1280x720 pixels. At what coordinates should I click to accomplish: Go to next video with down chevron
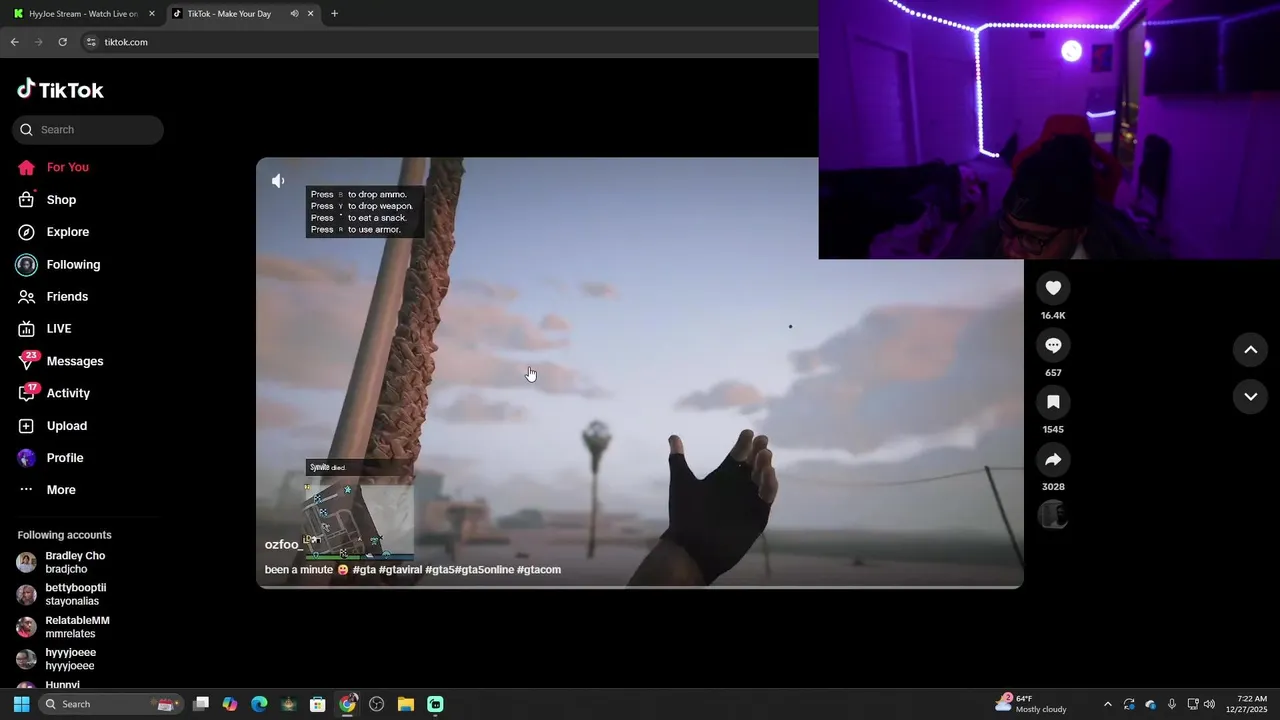pos(1250,397)
